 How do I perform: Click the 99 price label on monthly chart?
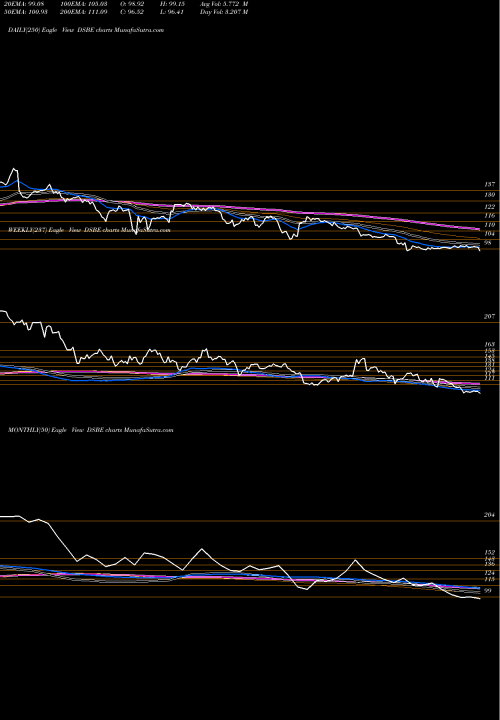tap(488, 591)
